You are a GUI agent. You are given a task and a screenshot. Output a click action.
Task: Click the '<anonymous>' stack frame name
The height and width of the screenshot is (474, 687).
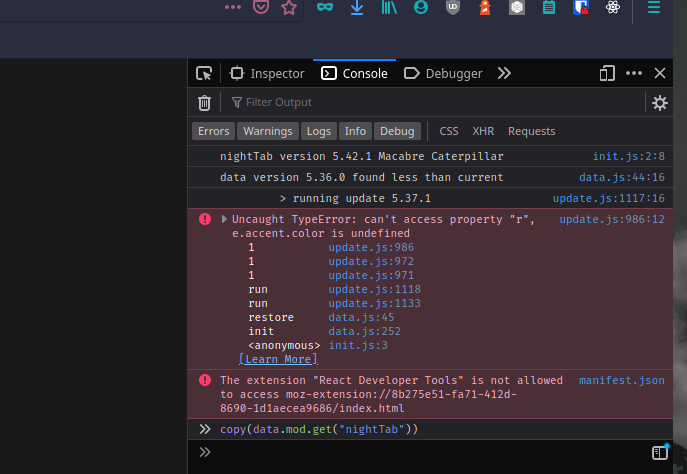[x=284, y=345]
